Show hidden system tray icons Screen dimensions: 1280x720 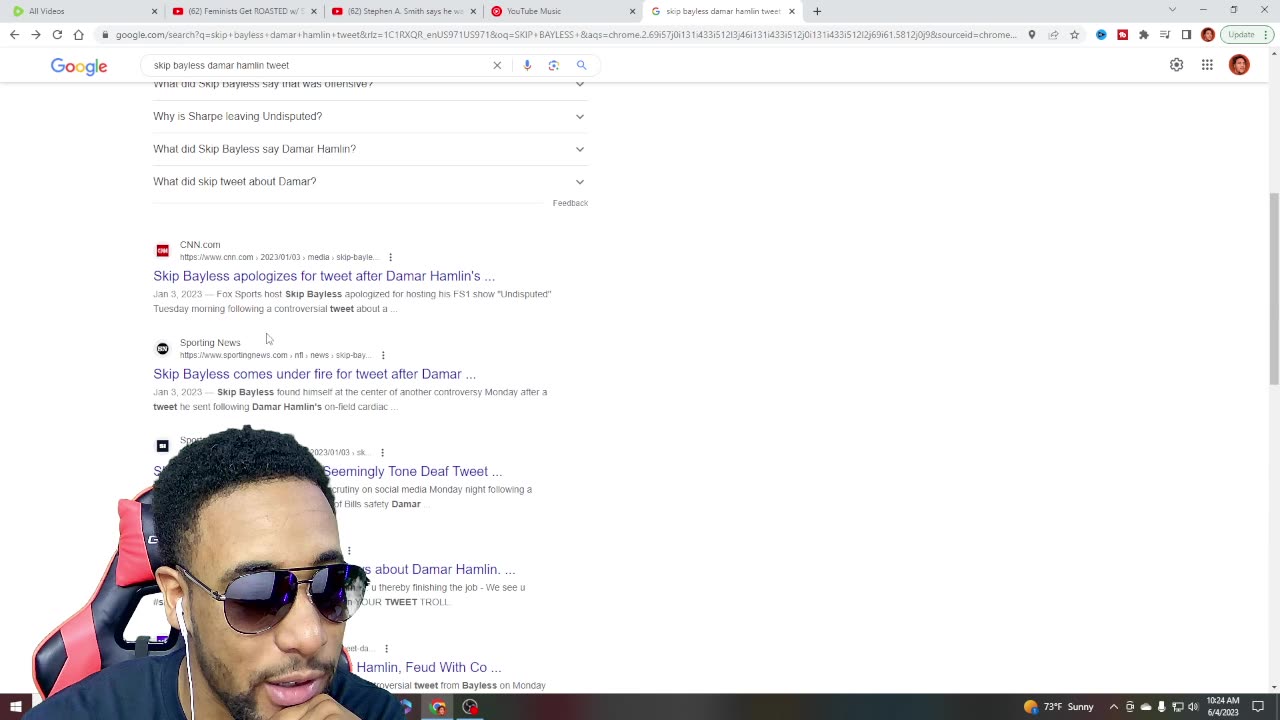pyautogui.click(x=1113, y=707)
